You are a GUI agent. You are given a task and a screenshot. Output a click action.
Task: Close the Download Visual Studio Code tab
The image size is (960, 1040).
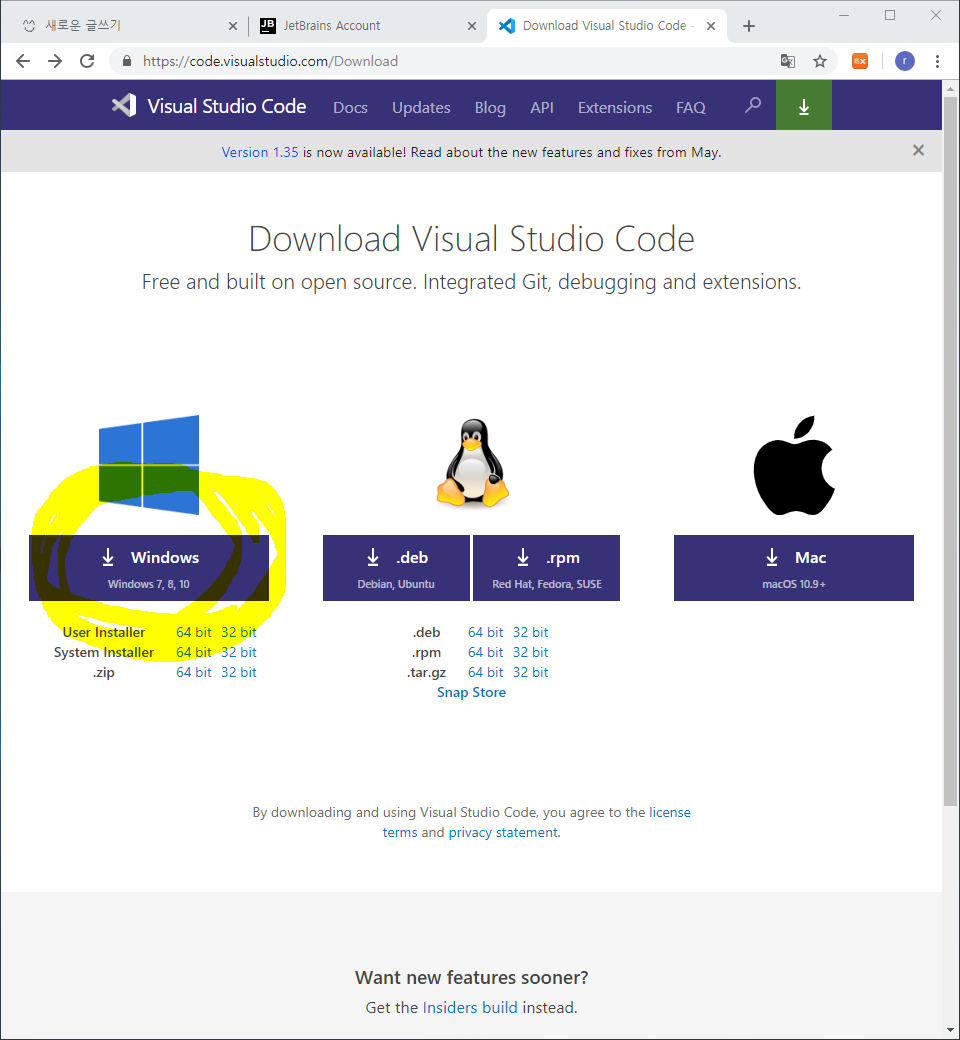711,26
